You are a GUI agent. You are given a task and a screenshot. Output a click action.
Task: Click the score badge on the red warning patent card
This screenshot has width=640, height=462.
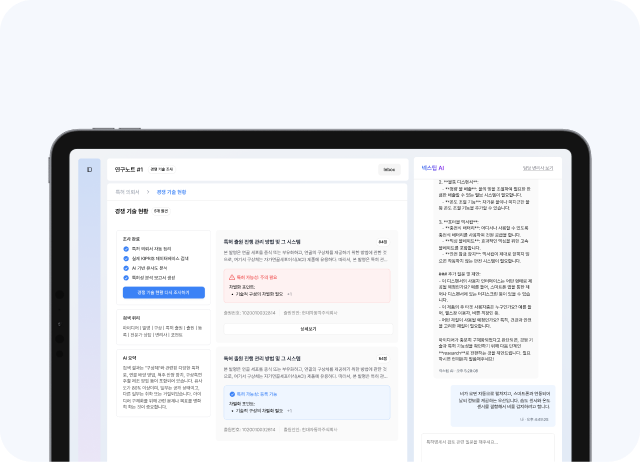tap(382, 242)
